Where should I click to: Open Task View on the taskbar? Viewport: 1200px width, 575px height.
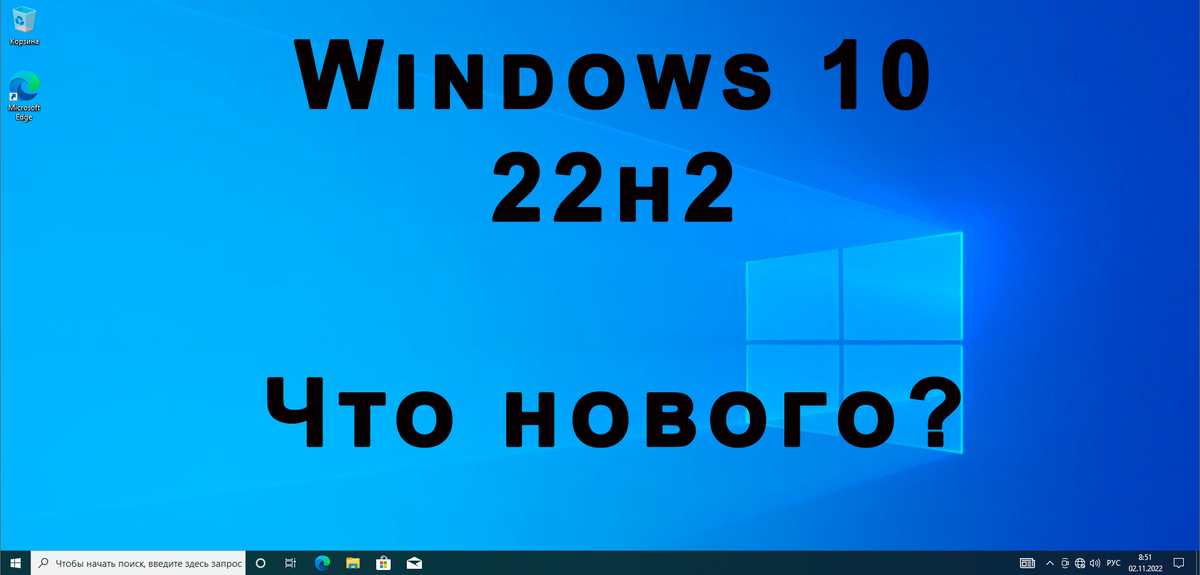pyautogui.click(x=290, y=563)
